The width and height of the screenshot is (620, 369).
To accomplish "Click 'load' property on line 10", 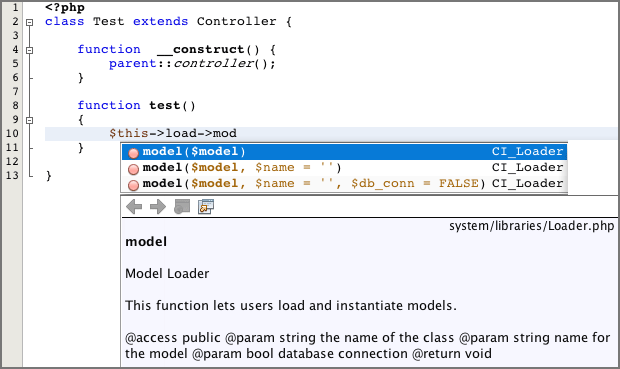I will (181, 133).
